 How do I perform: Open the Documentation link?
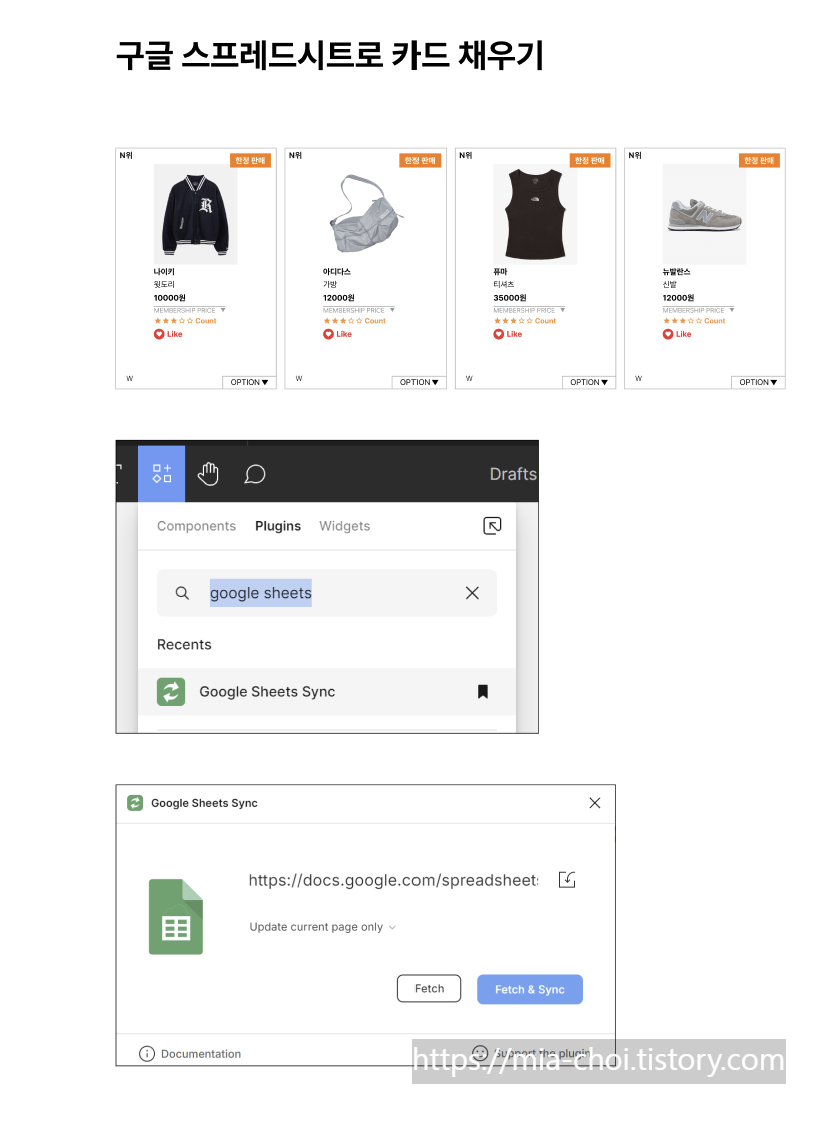[201, 1054]
